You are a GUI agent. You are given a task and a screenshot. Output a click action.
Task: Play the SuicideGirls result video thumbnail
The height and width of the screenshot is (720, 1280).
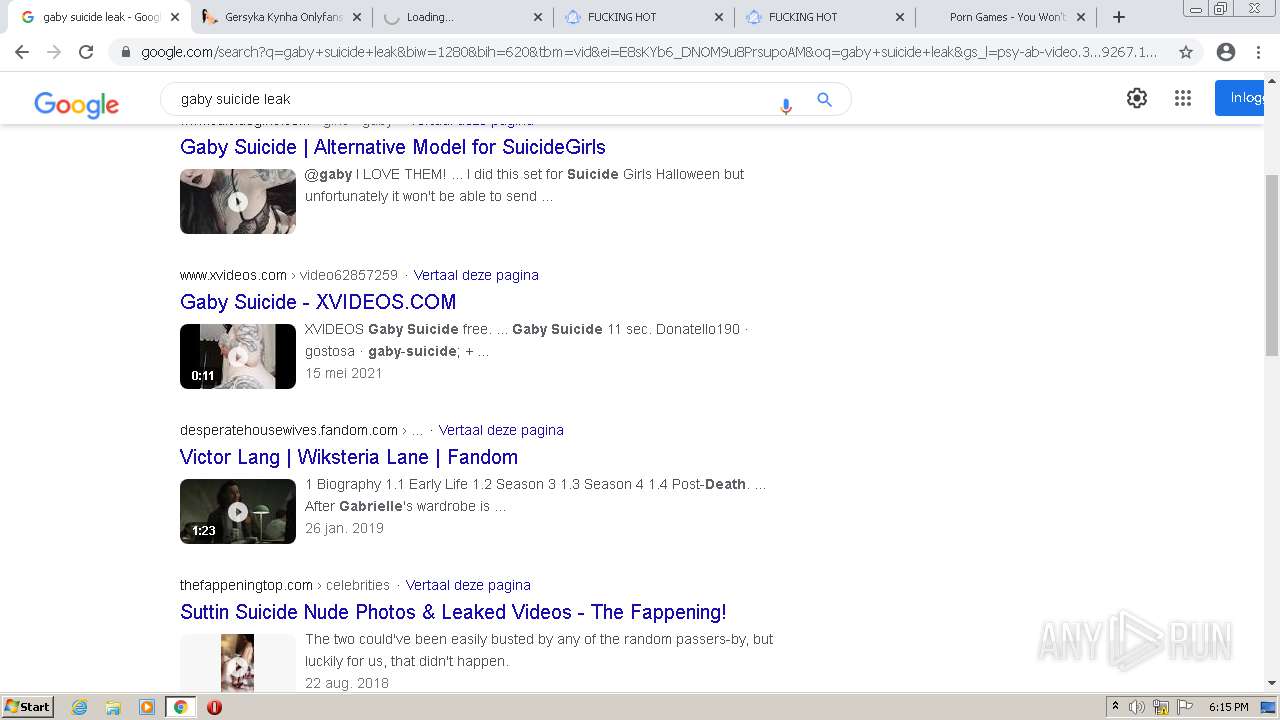[238, 201]
